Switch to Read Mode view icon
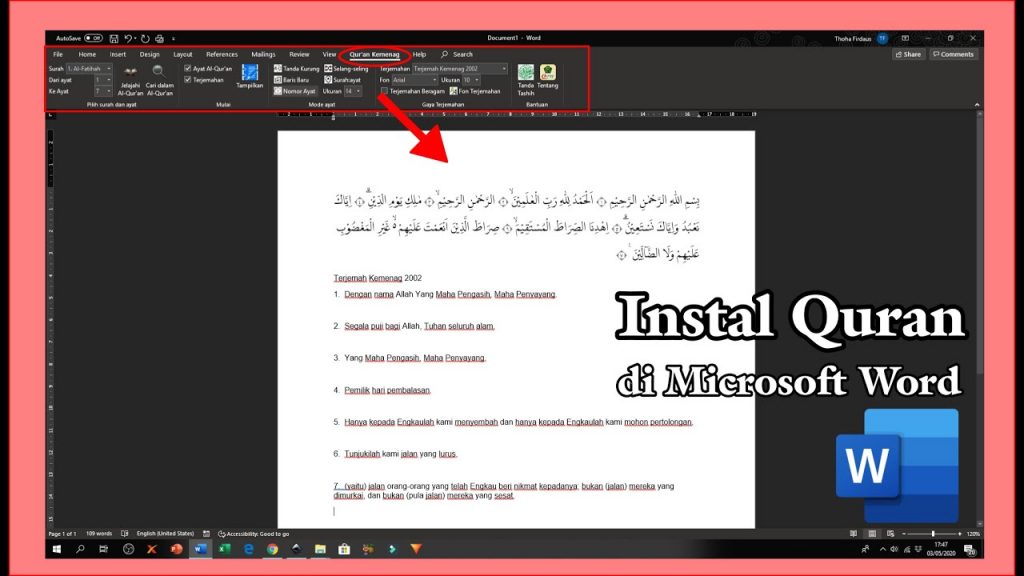 853,534
